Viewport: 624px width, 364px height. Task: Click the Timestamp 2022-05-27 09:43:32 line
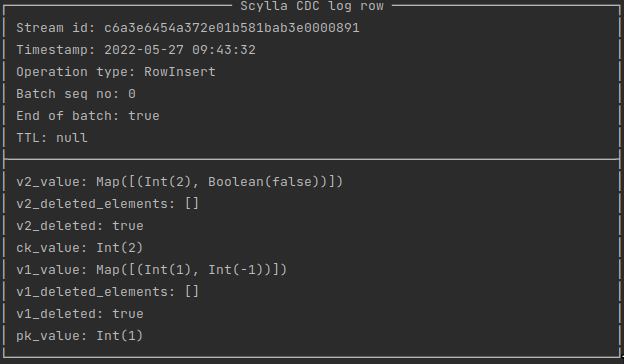(x=136, y=50)
